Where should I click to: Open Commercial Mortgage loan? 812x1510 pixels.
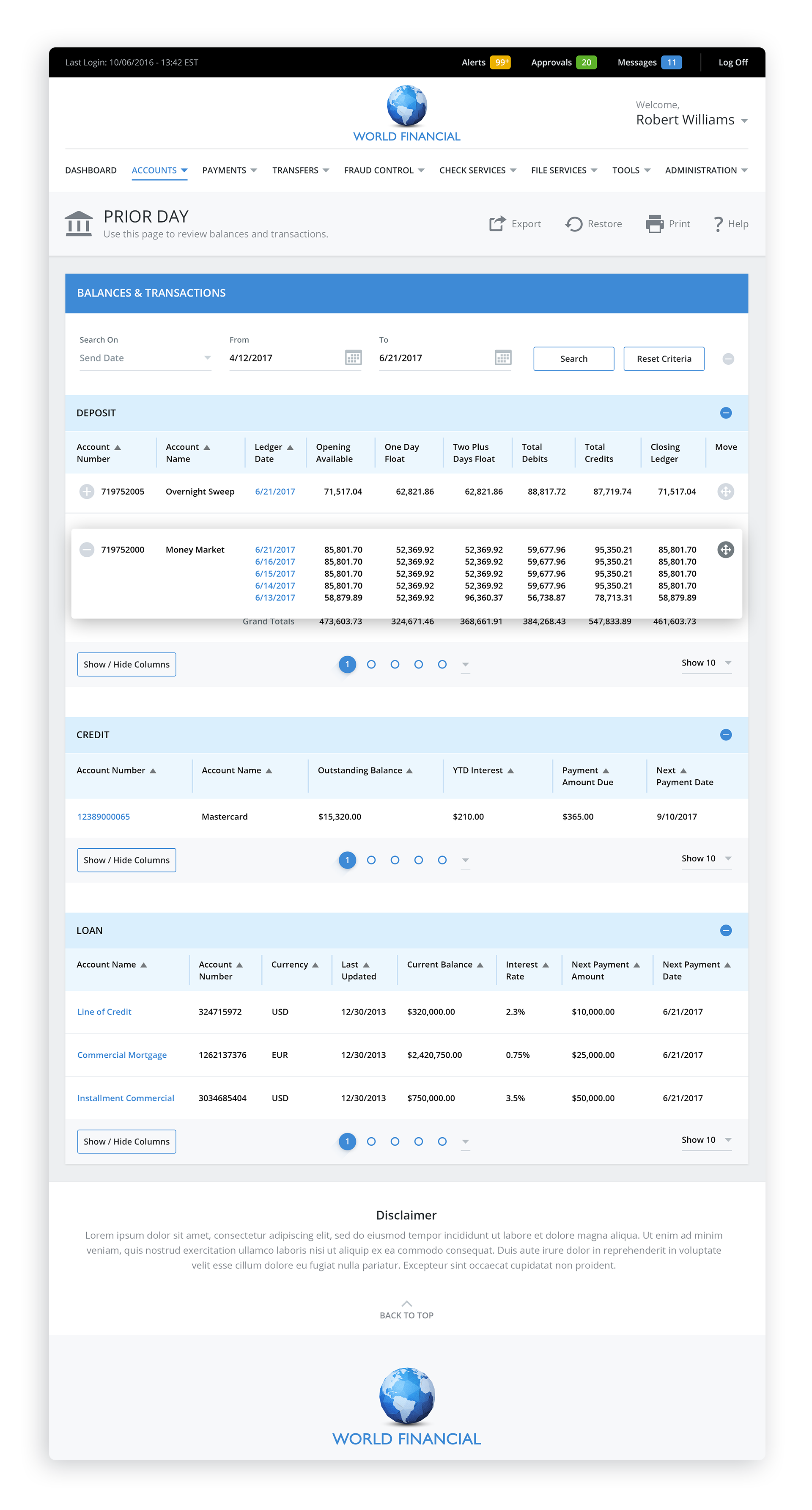(x=122, y=1055)
